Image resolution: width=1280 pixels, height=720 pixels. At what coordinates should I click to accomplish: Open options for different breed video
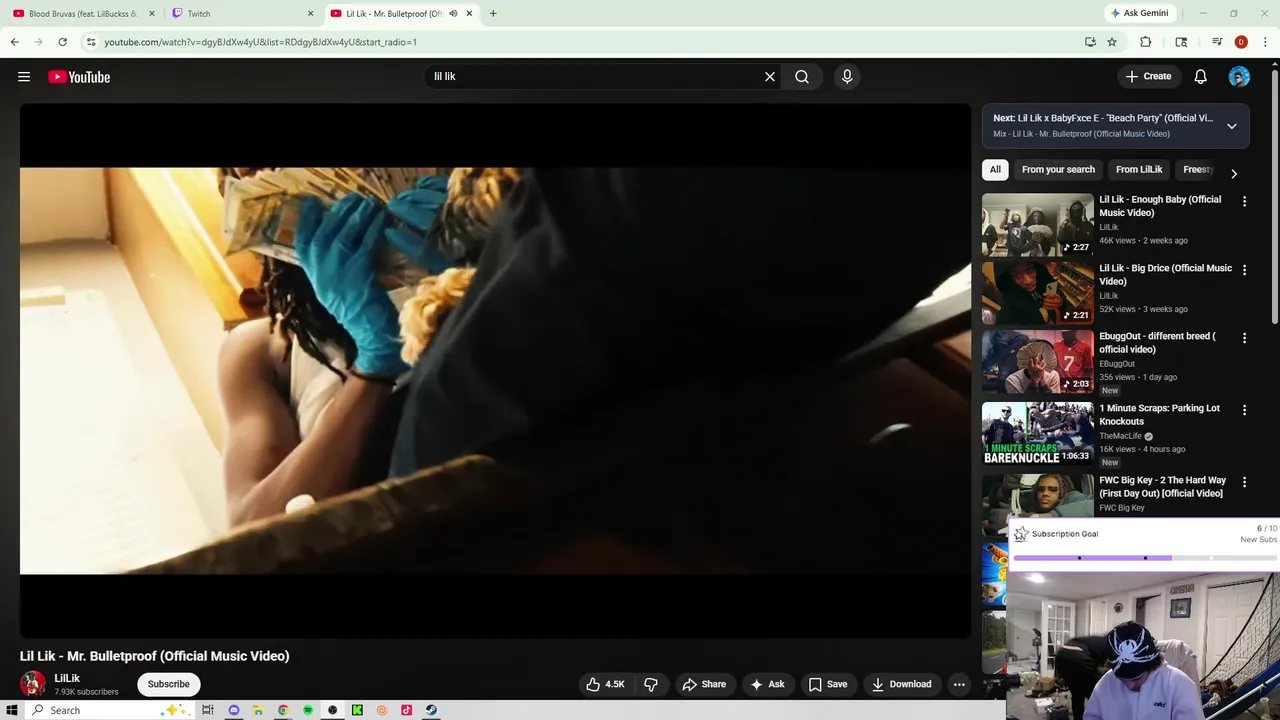pos(1244,338)
